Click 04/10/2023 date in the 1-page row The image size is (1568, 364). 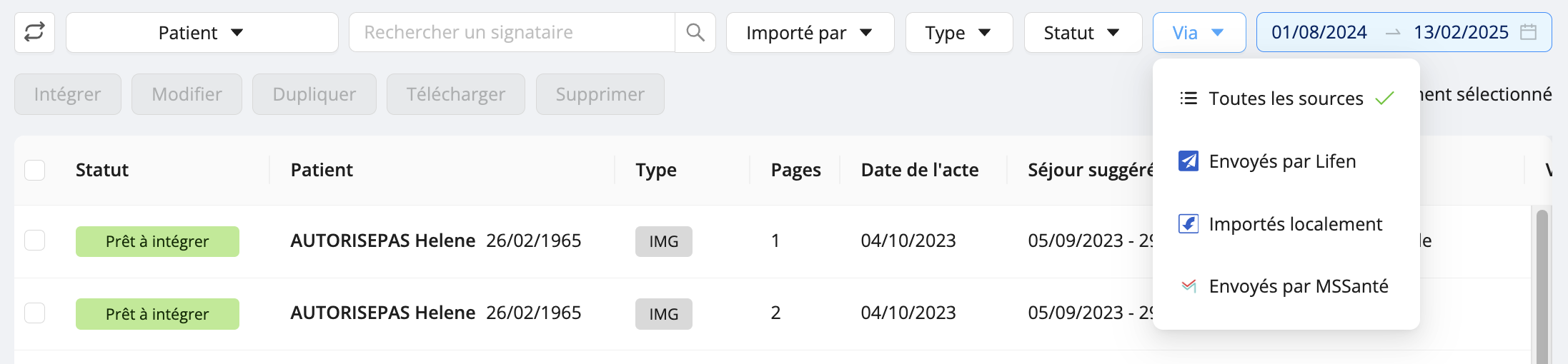coord(908,241)
